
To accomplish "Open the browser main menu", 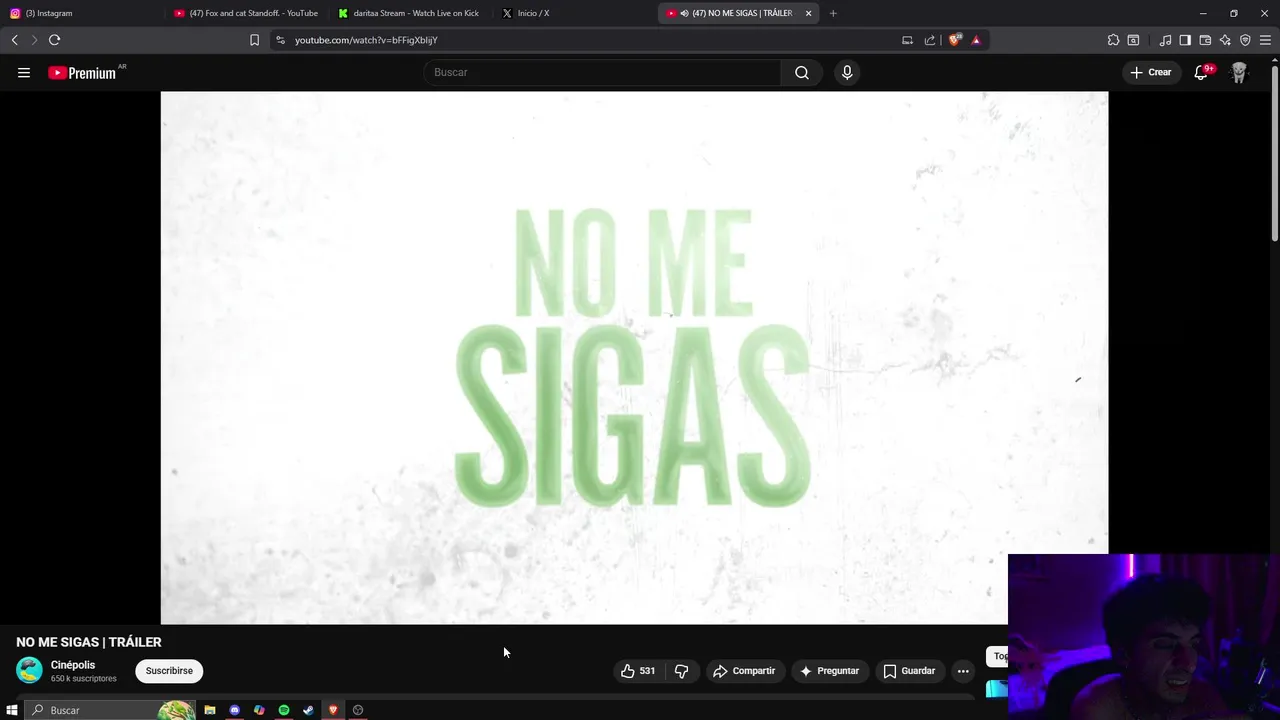I will (x=1266, y=40).
